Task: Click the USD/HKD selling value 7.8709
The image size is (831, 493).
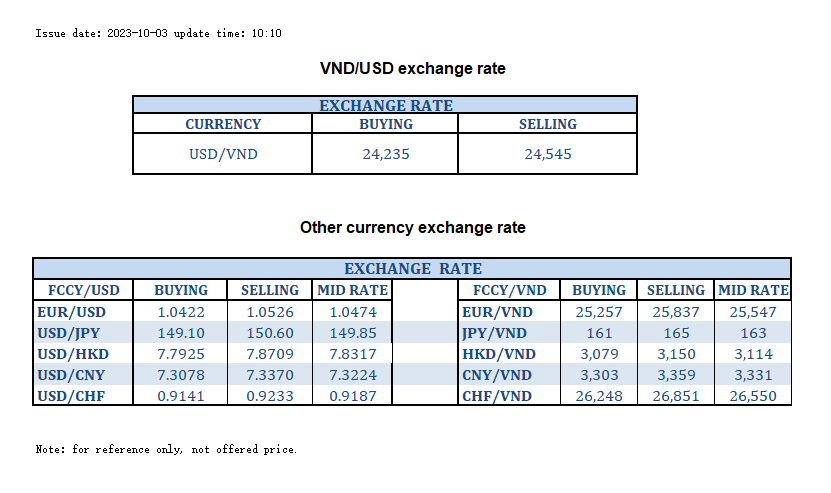Action: 270,354
